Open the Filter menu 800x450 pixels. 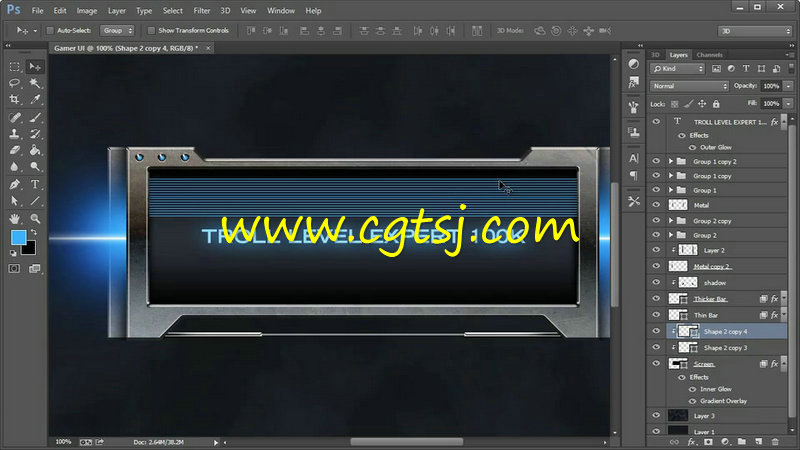[x=202, y=11]
